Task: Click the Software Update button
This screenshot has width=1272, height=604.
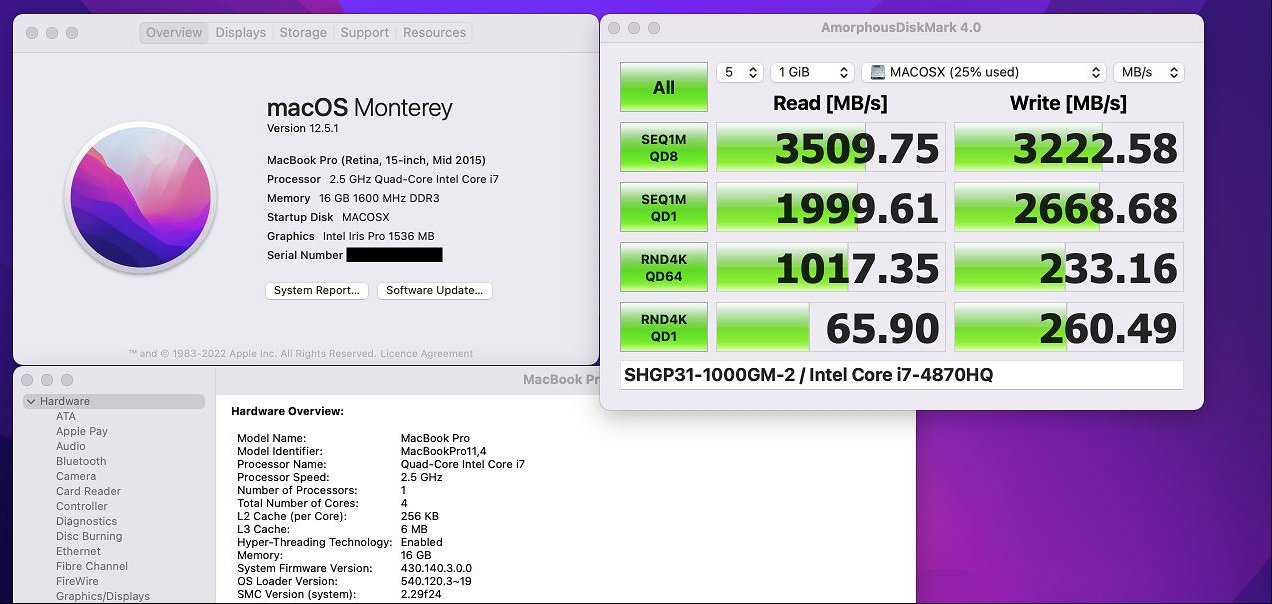Action: click(x=435, y=290)
